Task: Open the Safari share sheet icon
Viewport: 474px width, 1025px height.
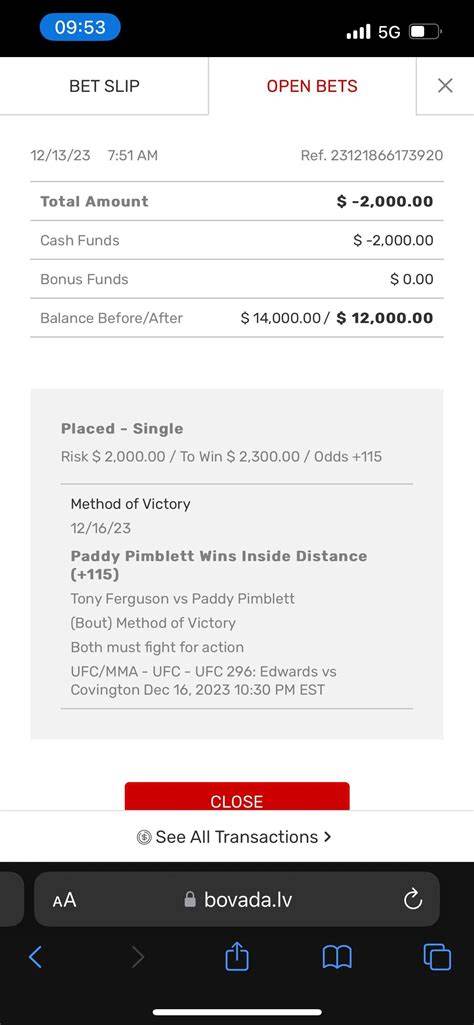Action: [237, 956]
